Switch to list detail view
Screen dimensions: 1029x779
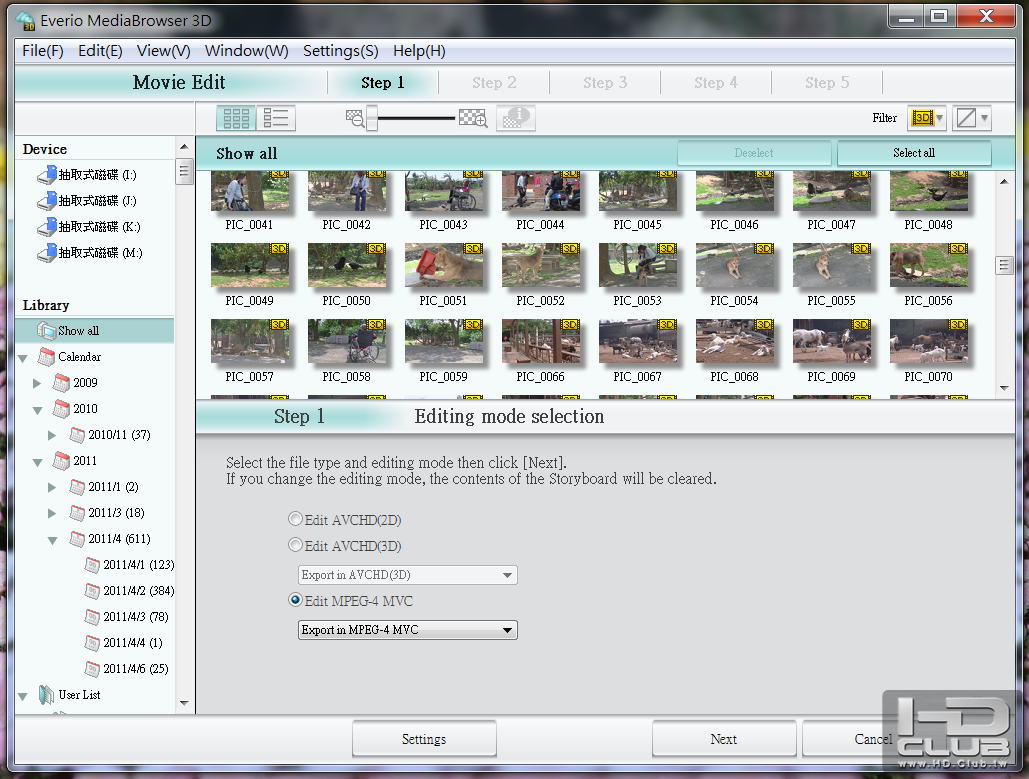pyautogui.click(x=276, y=118)
